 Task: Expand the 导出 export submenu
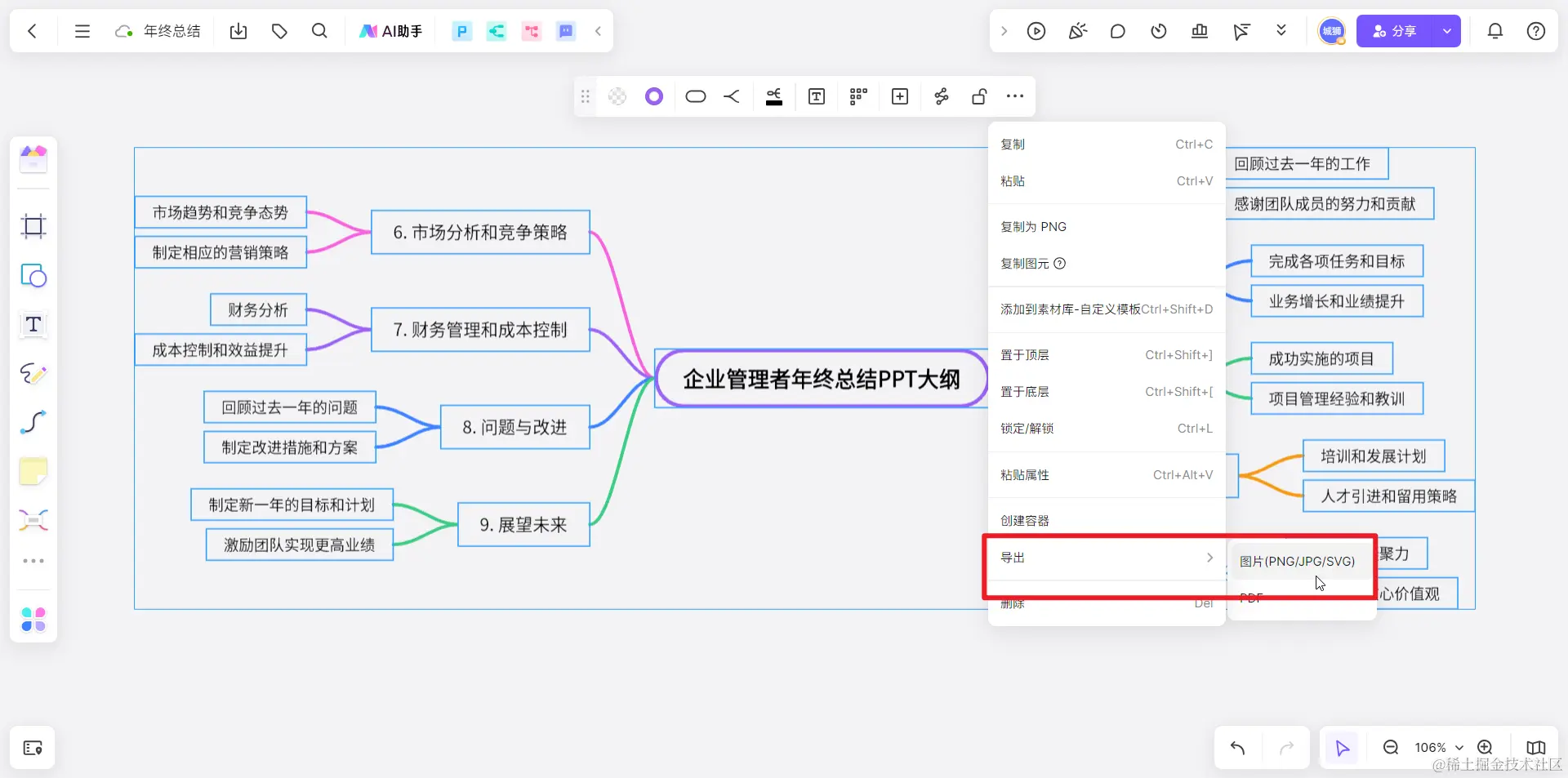click(x=1104, y=557)
